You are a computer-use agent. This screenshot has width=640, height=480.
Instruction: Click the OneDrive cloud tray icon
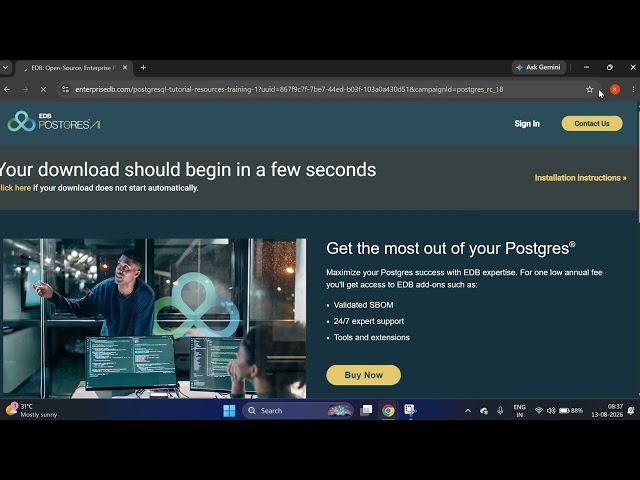[x=484, y=411]
